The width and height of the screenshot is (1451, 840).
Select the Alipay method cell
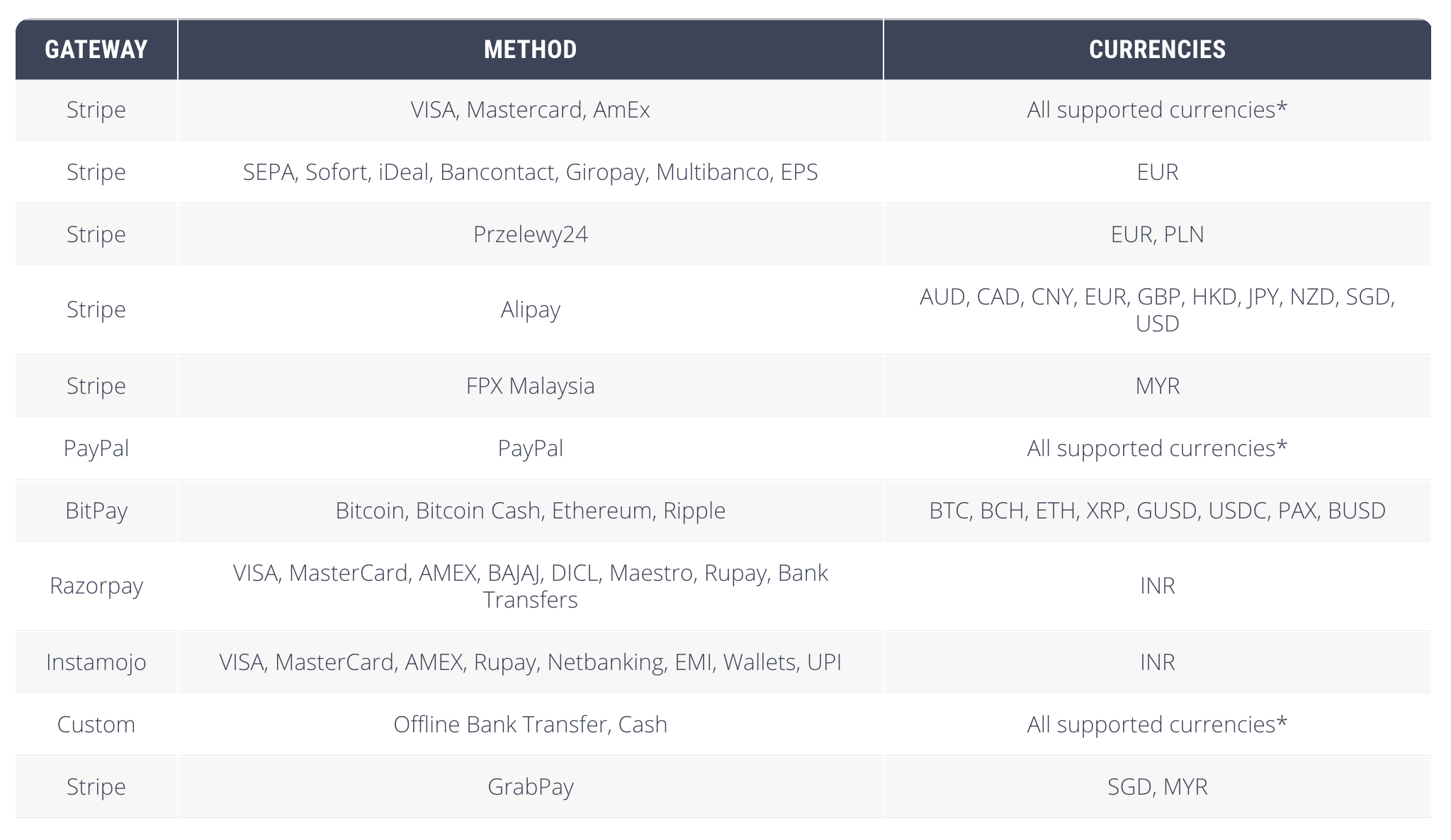(x=531, y=310)
